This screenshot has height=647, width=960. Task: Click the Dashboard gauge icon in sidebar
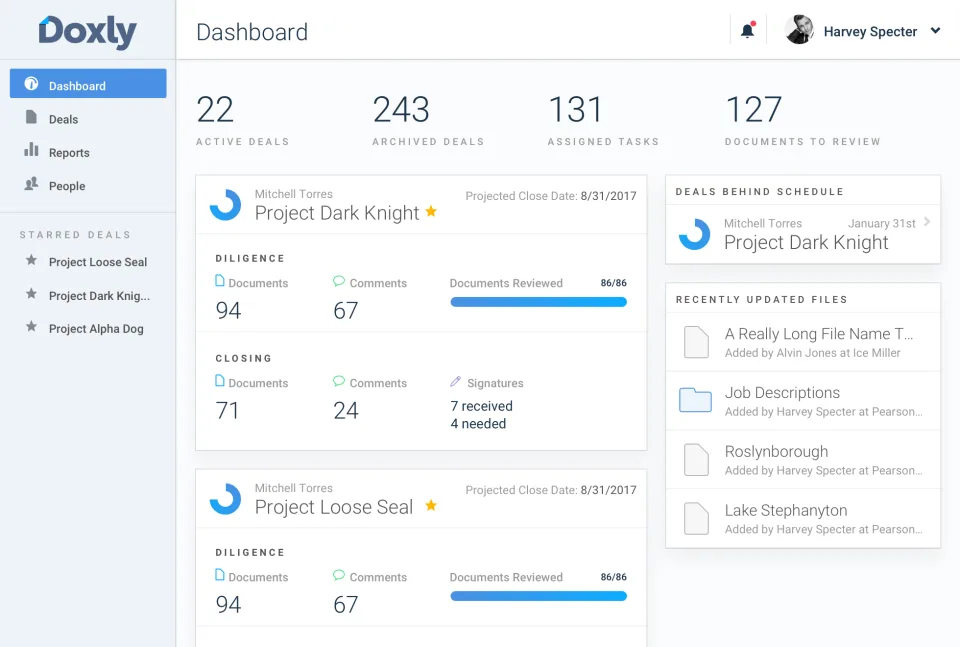click(31, 83)
